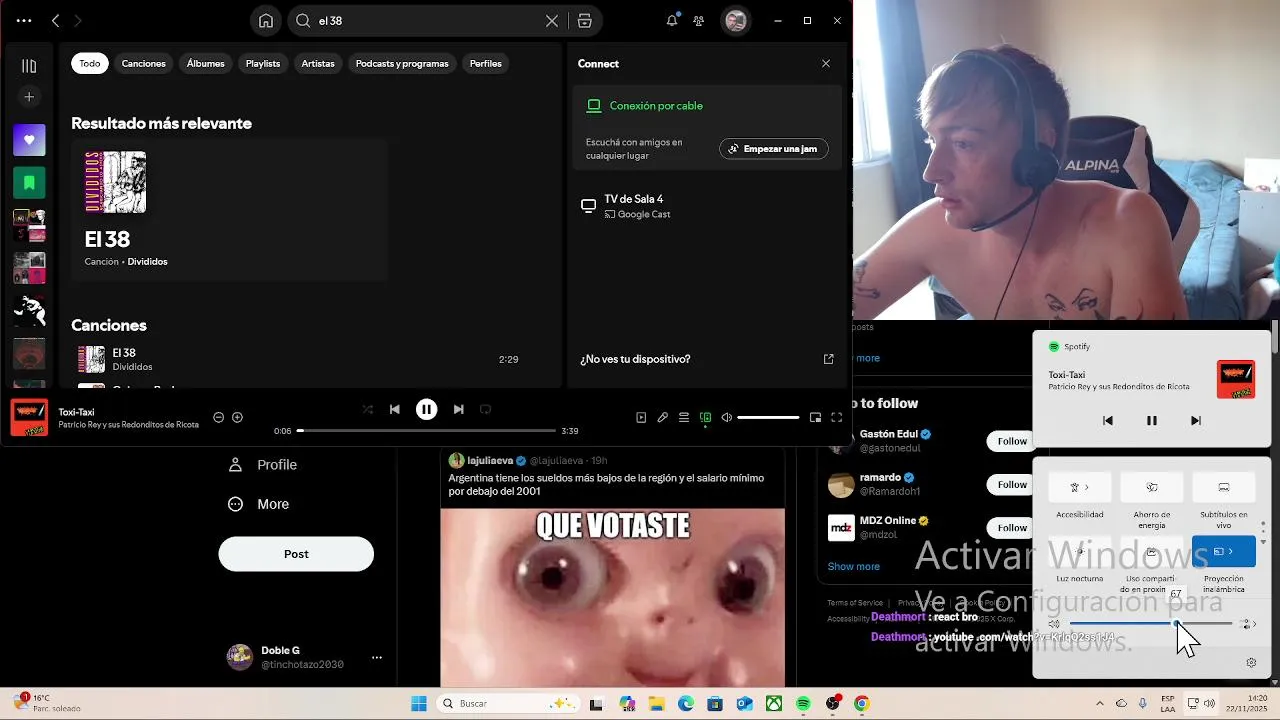Open Proyección inalámbrica quick setting
This screenshot has width=1280, height=720.
click(x=1224, y=551)
